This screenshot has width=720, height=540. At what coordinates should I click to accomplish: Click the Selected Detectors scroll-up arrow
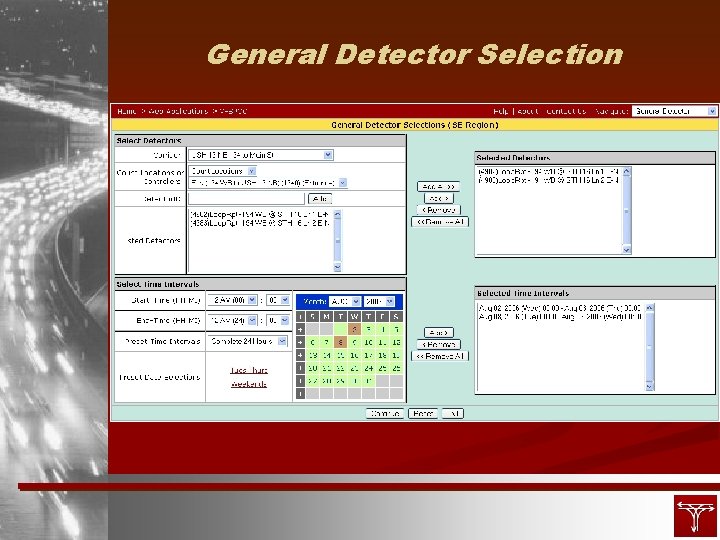(x=627, y=171)
